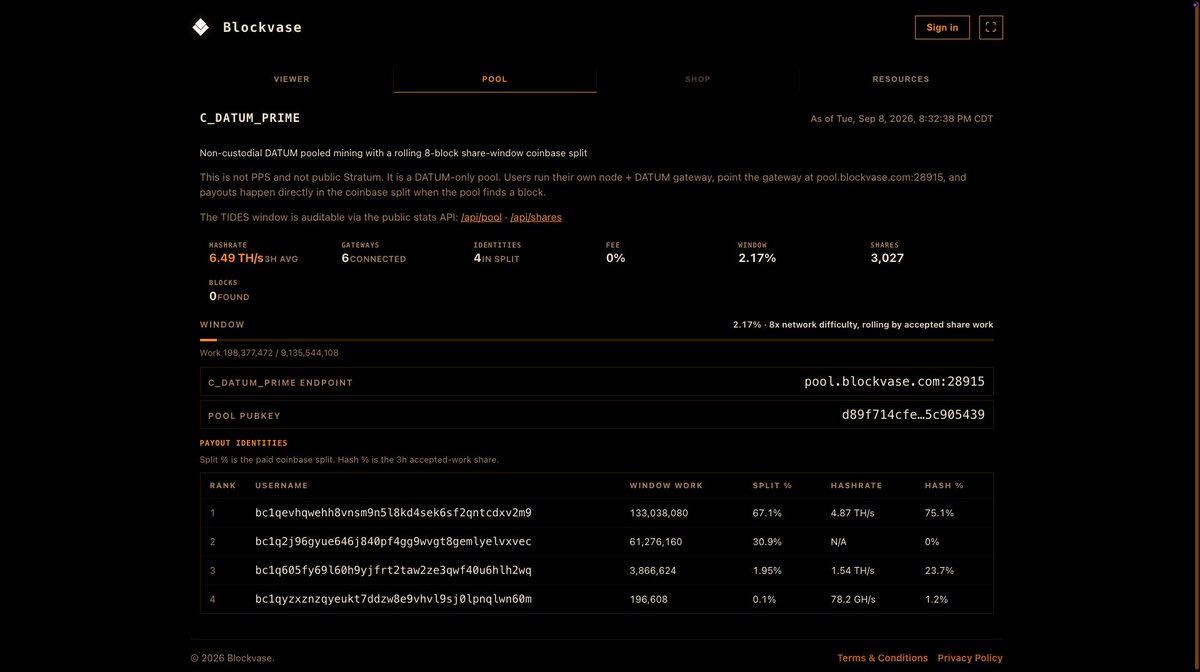Switch to the Pool tab

[x=495, y=79]
